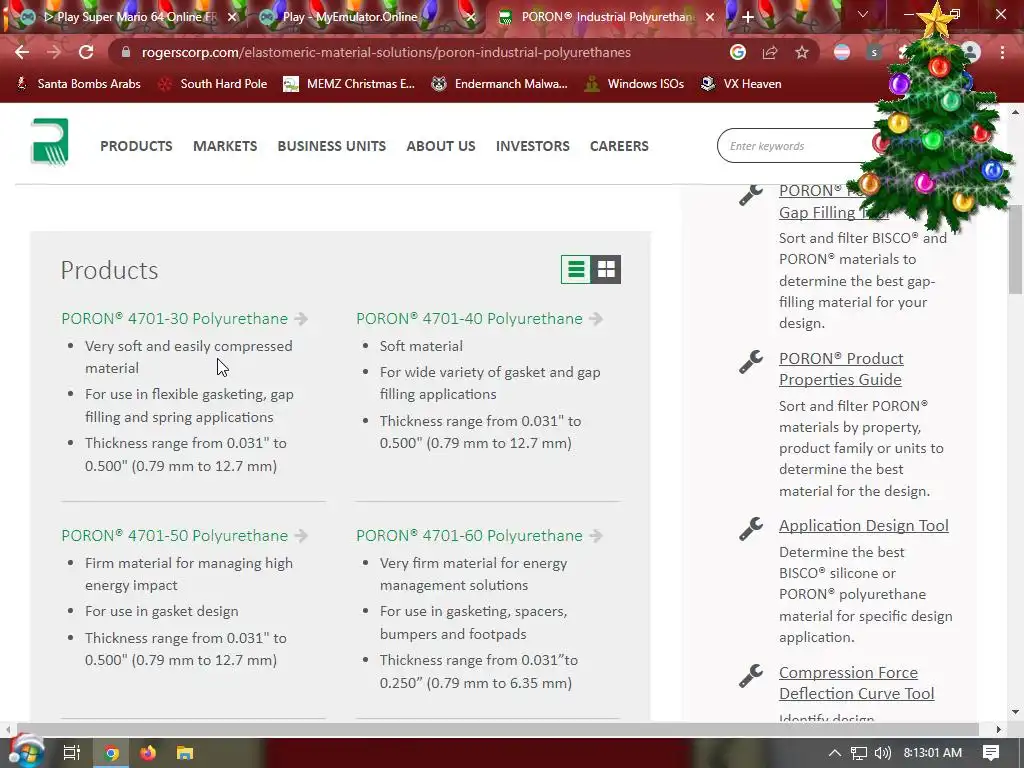
Task: Open PORON 4701-40 Polyurethane link
Action: click(469, 319)
